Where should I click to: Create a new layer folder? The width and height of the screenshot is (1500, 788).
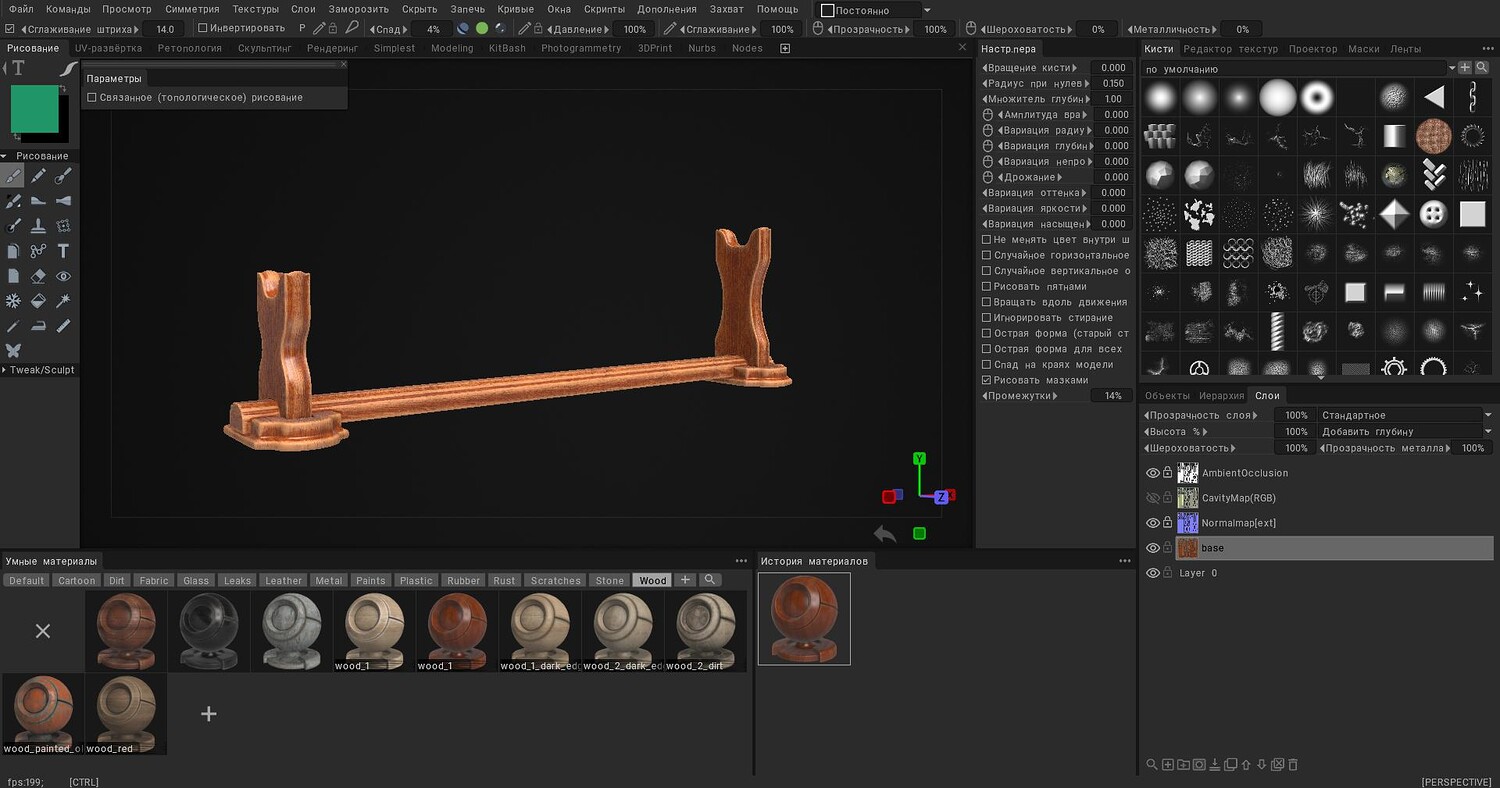[x=1184, y=765]
